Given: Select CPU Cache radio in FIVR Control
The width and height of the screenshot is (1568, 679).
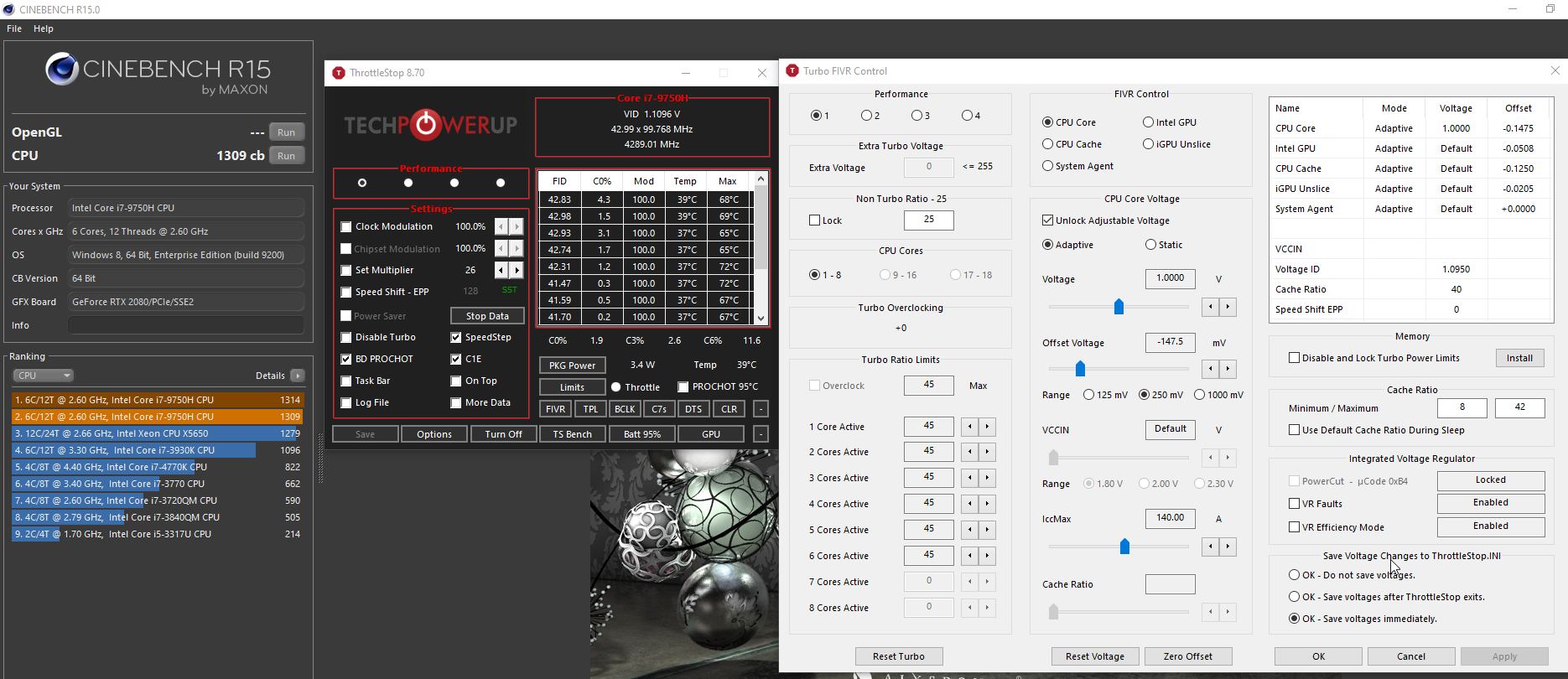Looking at the screenshot, I should [1047, 144].
